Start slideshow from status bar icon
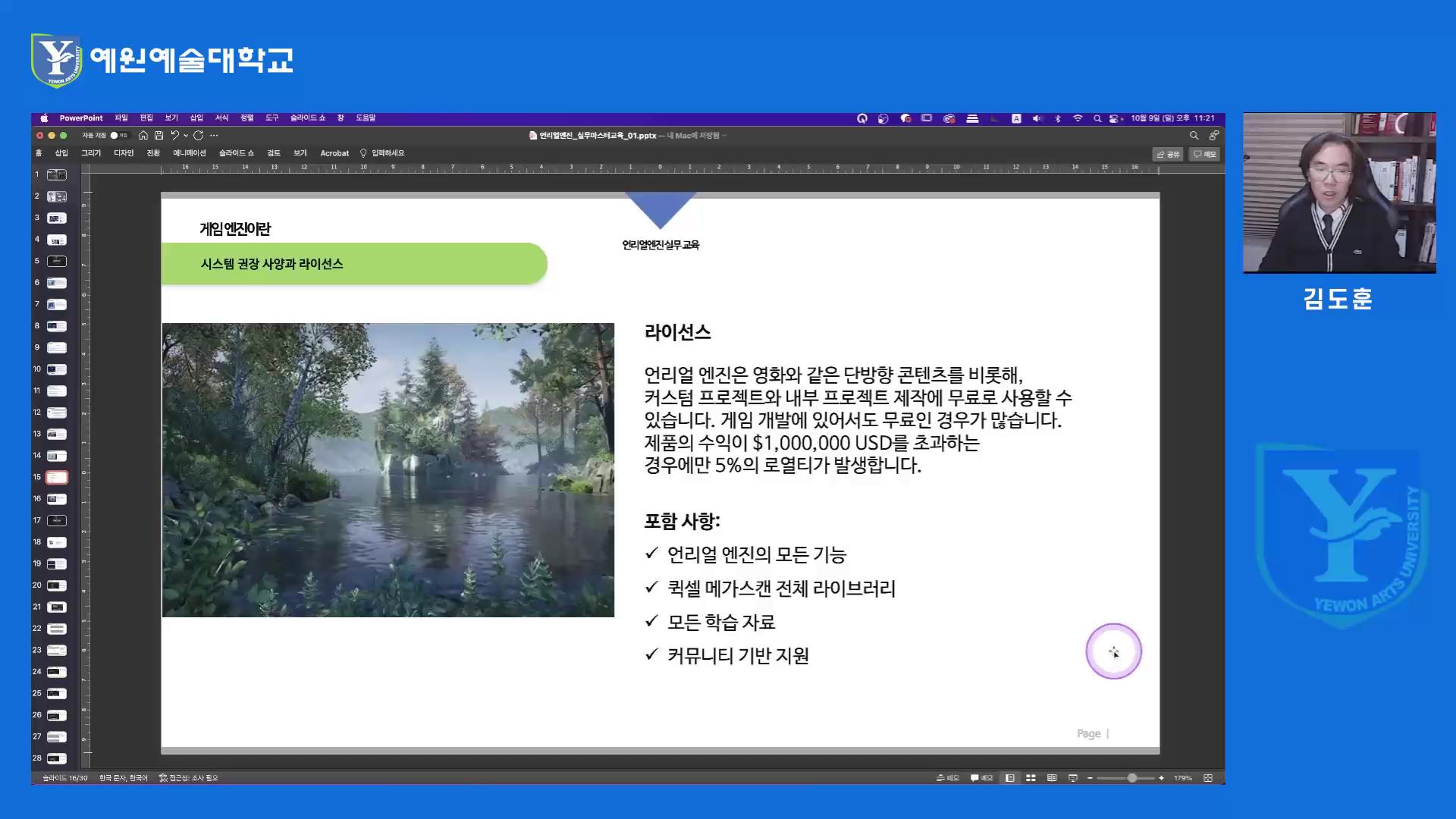Image resolution: width=1456 pixels, height=819 pixels. (1073, 778)
